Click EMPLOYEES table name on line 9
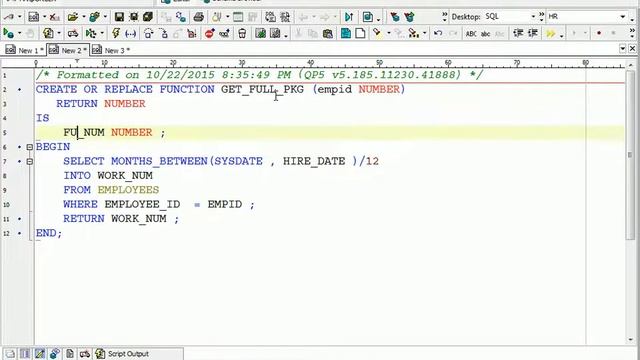This screenshot has height=360, width=640. [128, 190]
